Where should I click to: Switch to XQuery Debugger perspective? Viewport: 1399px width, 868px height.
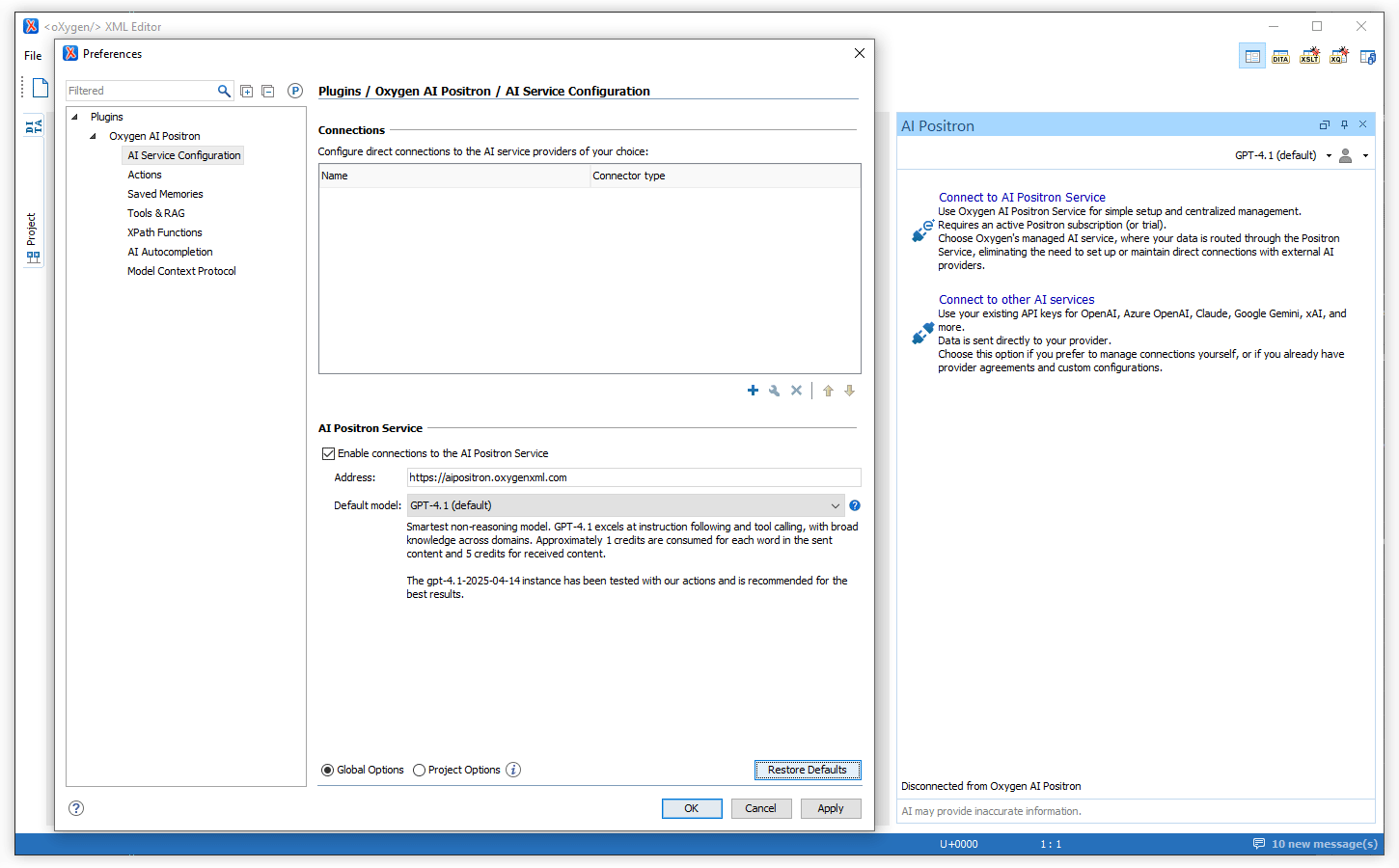pos(1338,57)
